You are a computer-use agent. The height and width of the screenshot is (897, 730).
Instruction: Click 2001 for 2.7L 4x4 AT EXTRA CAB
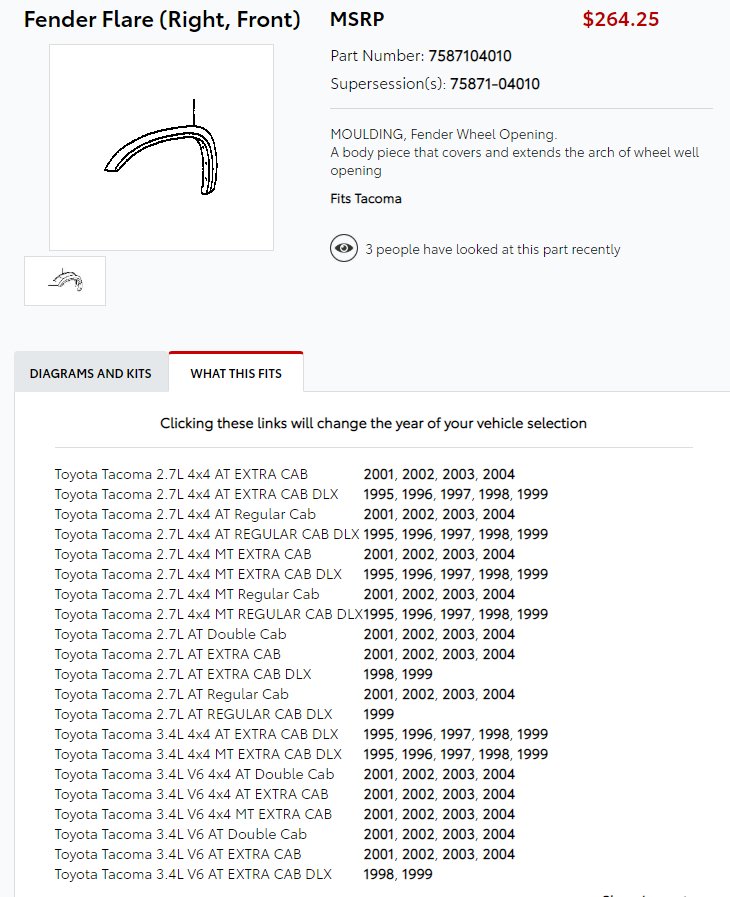click(379, 474)
